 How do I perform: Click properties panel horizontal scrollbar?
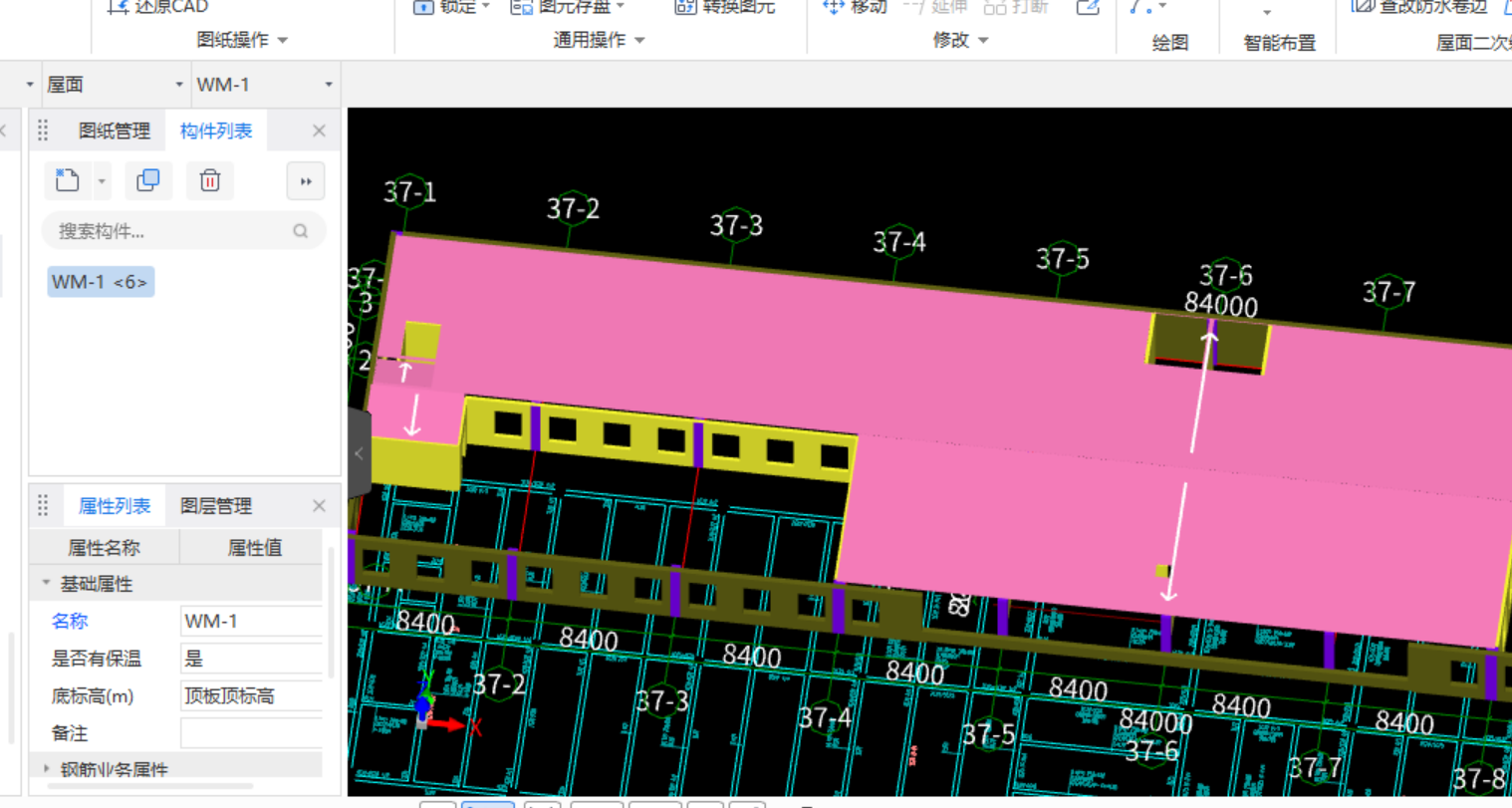tap(149, 787)
